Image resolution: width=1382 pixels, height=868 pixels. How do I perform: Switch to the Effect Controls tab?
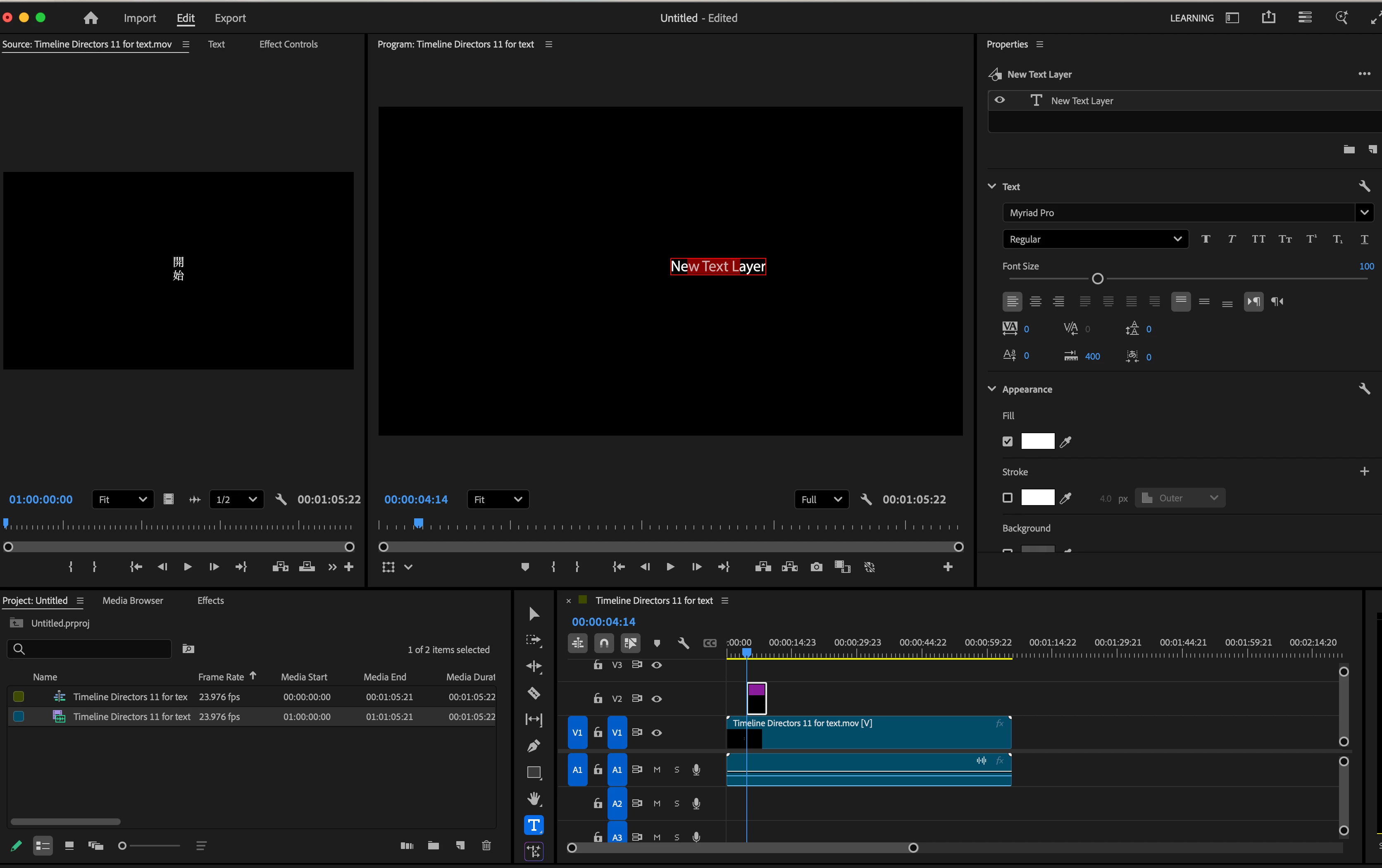[x=288, y=44]
